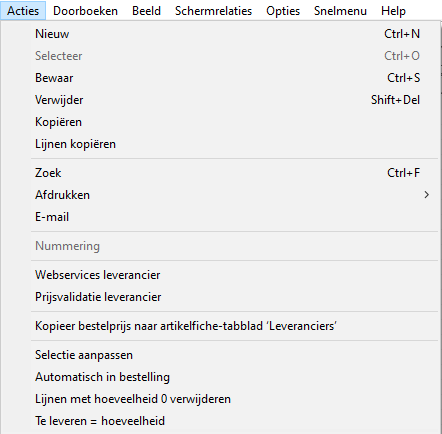Open the Doorboeken menu
The image size is (442, 434).
click(x=85, y=11)
